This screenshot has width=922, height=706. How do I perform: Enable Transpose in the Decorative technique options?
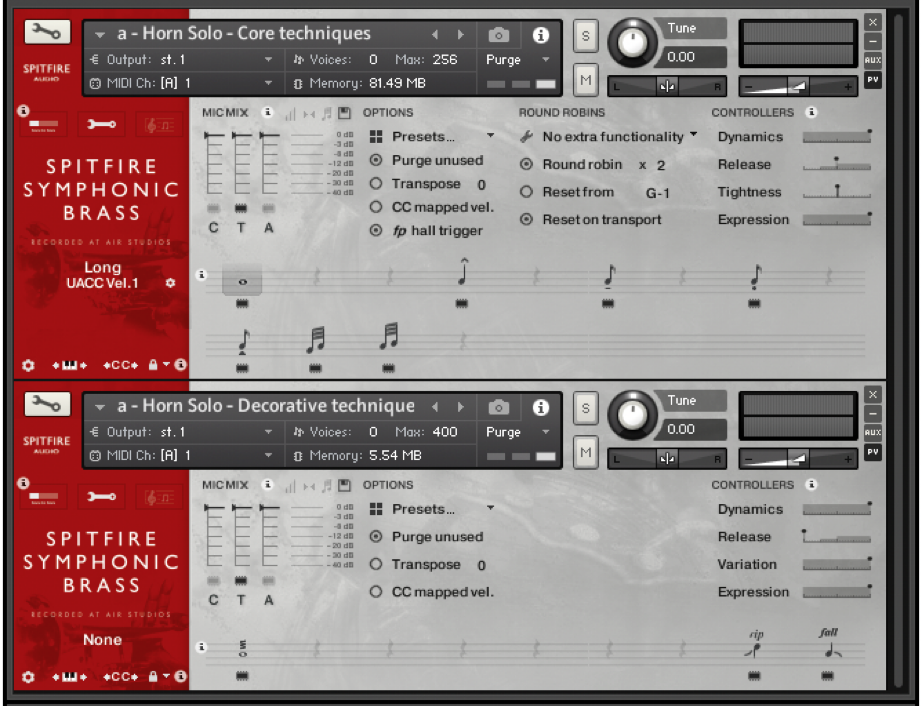pyautogui.click(x=376, y=565)
